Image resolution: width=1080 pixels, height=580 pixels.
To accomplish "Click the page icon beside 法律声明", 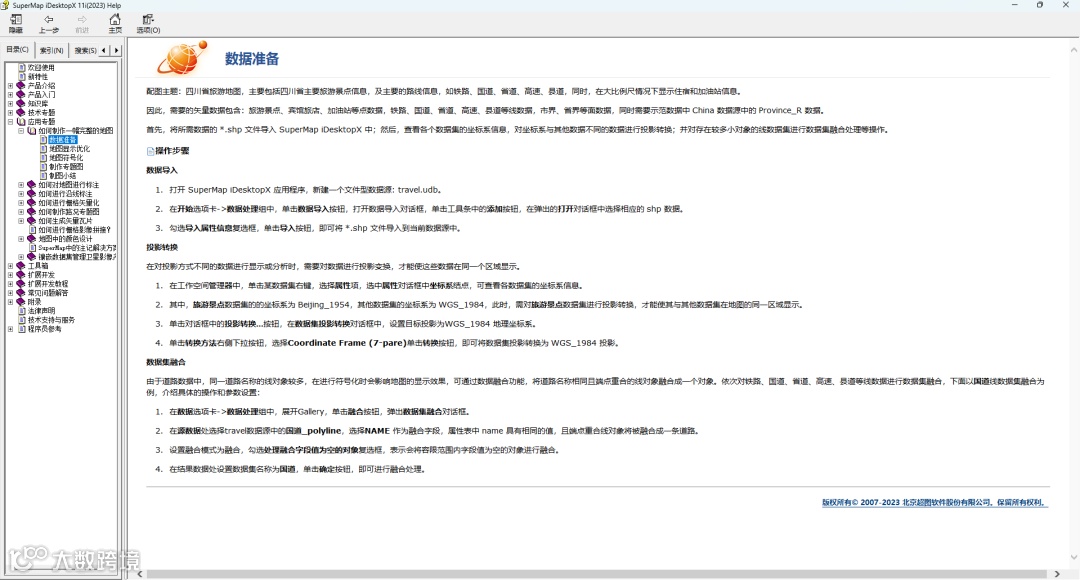I will pyautogui.click(x=22, y=310).
